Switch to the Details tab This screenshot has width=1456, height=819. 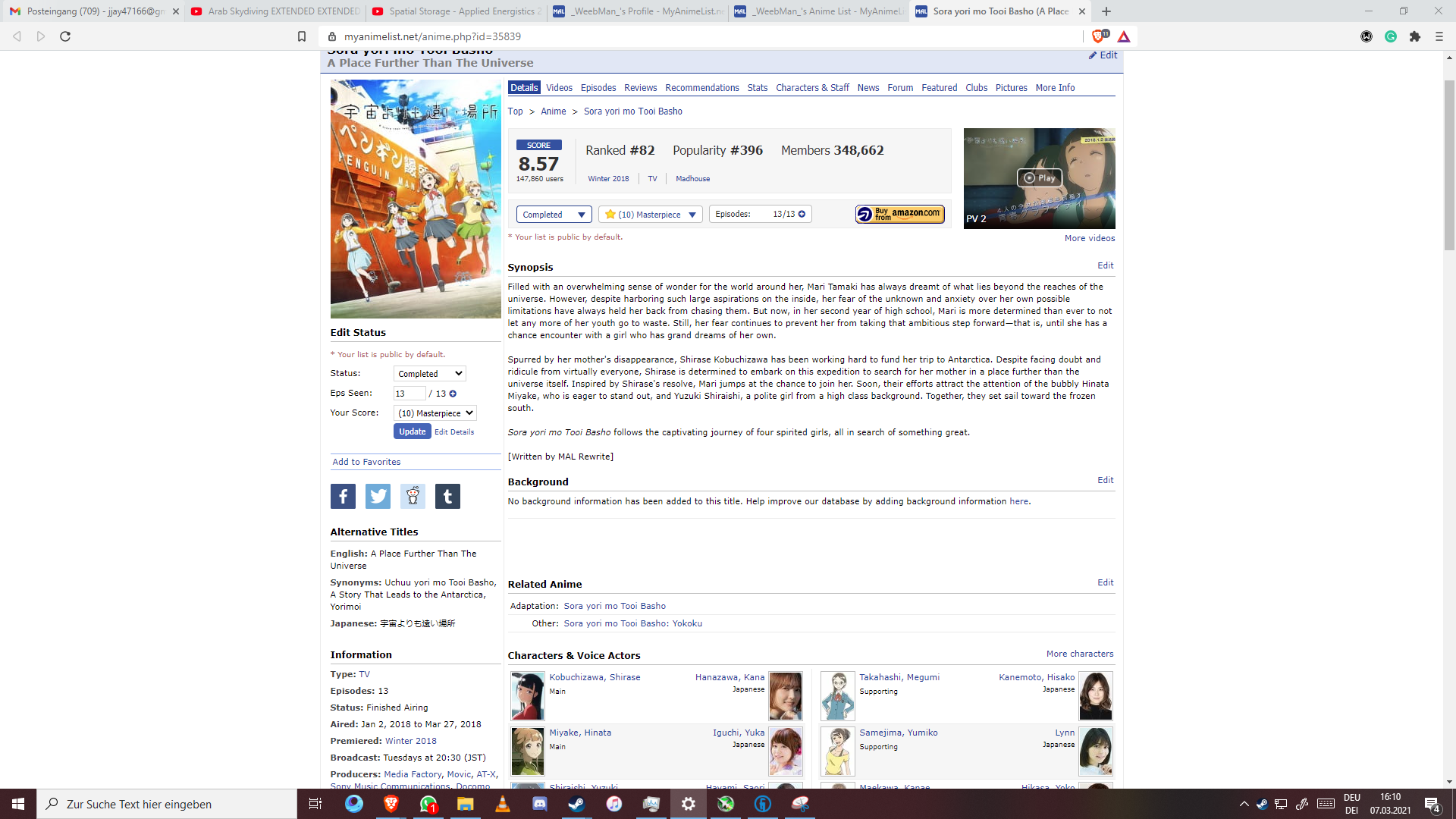click(524, 88)
